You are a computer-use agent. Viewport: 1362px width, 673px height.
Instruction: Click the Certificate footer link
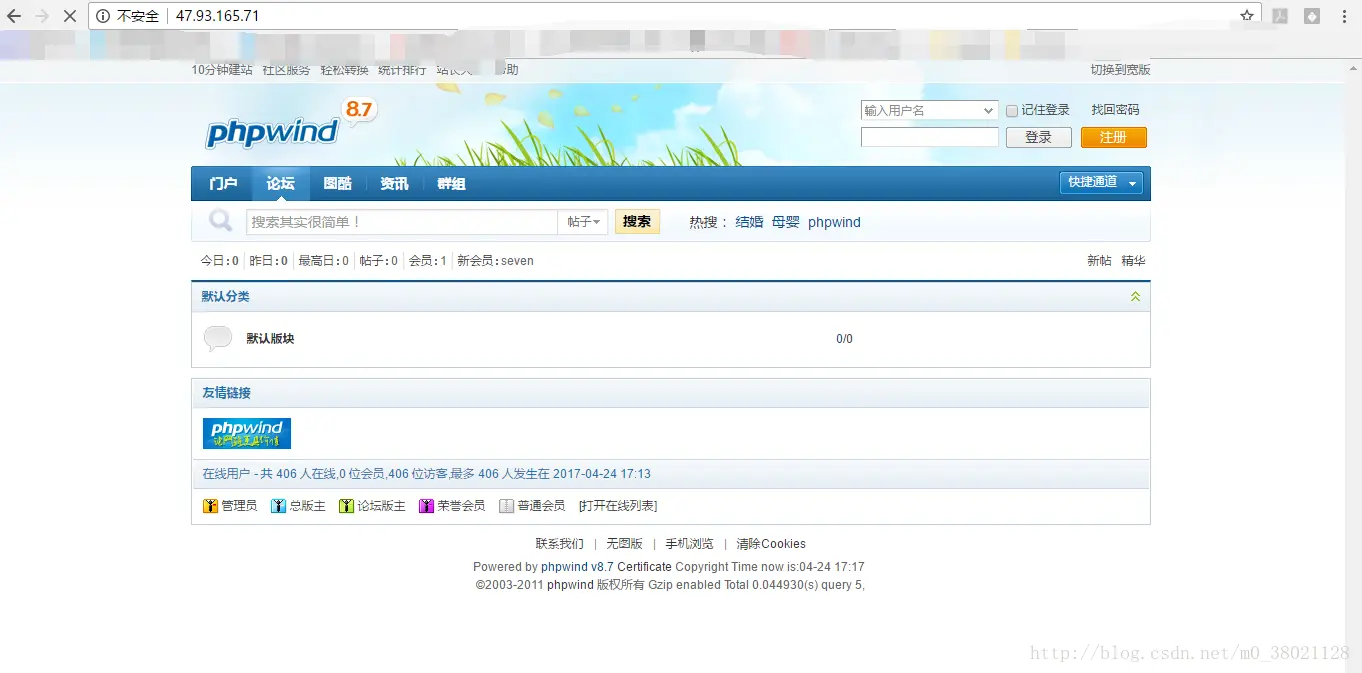(x=644, y=567)
